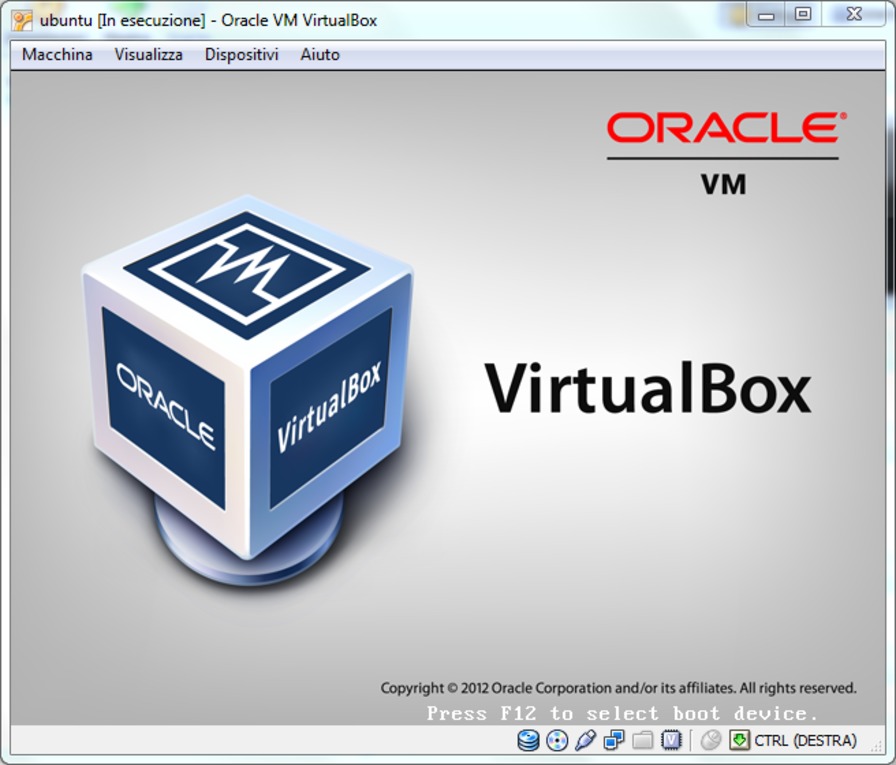Screen dimensions: 896x765
Task: Open the Aiuto menu
Action: point(320,55)
